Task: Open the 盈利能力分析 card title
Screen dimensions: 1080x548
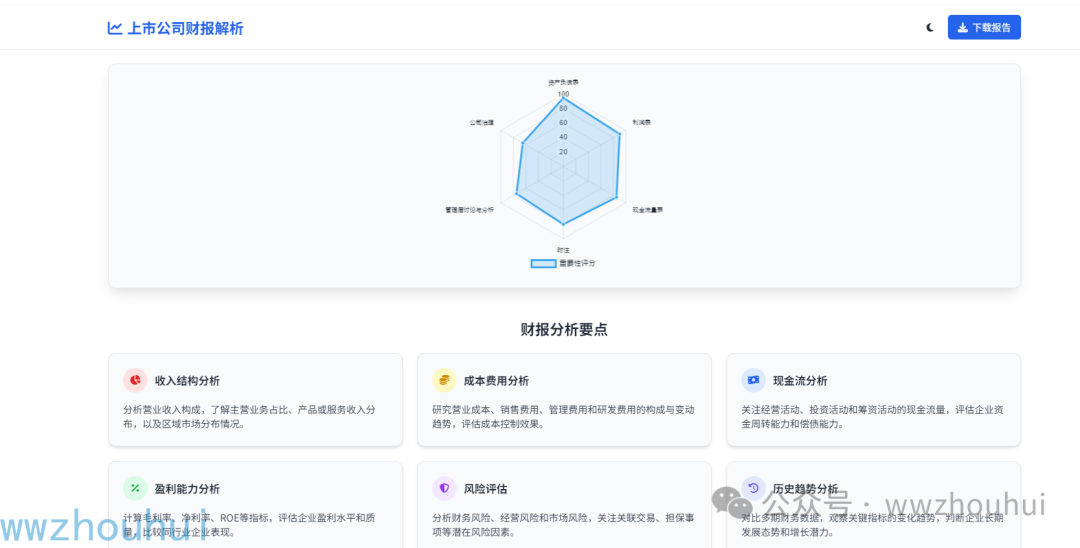Action: point(187,489)
